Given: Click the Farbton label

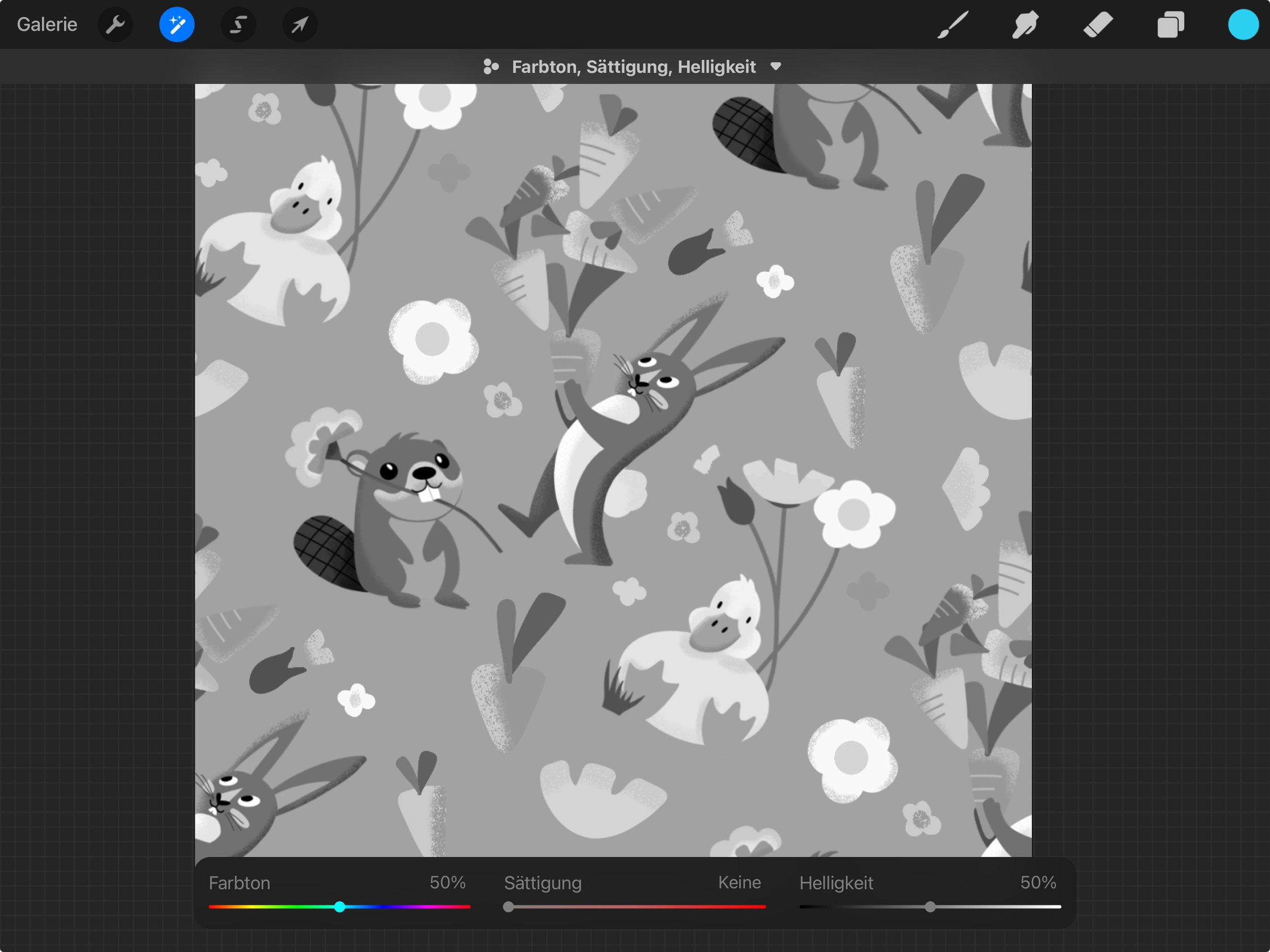Looking at the screenshot, I should point(239,883).
